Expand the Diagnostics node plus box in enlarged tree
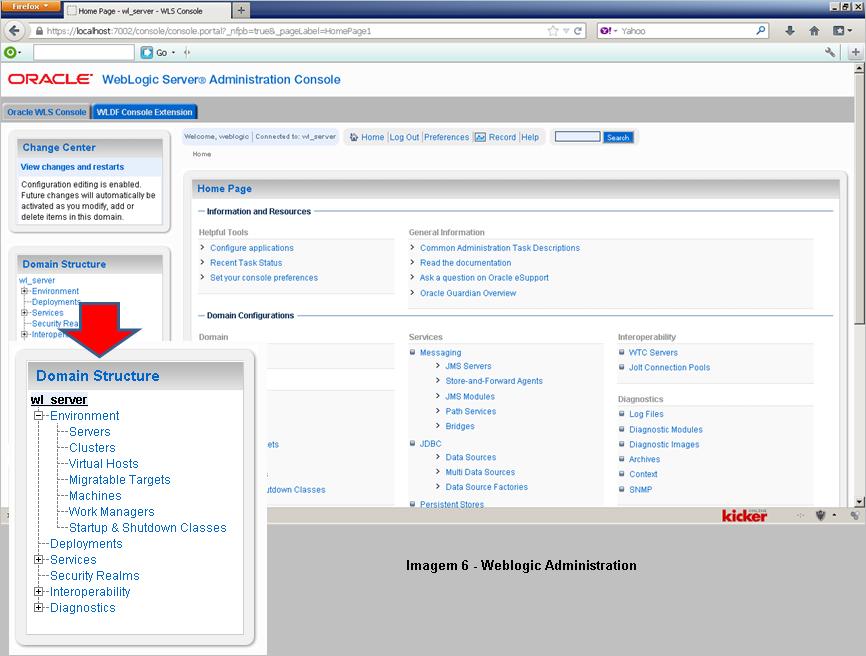Image resolution: width=866 pixels, height=656 pixels. pyautogui.click(x=38, y=607)
